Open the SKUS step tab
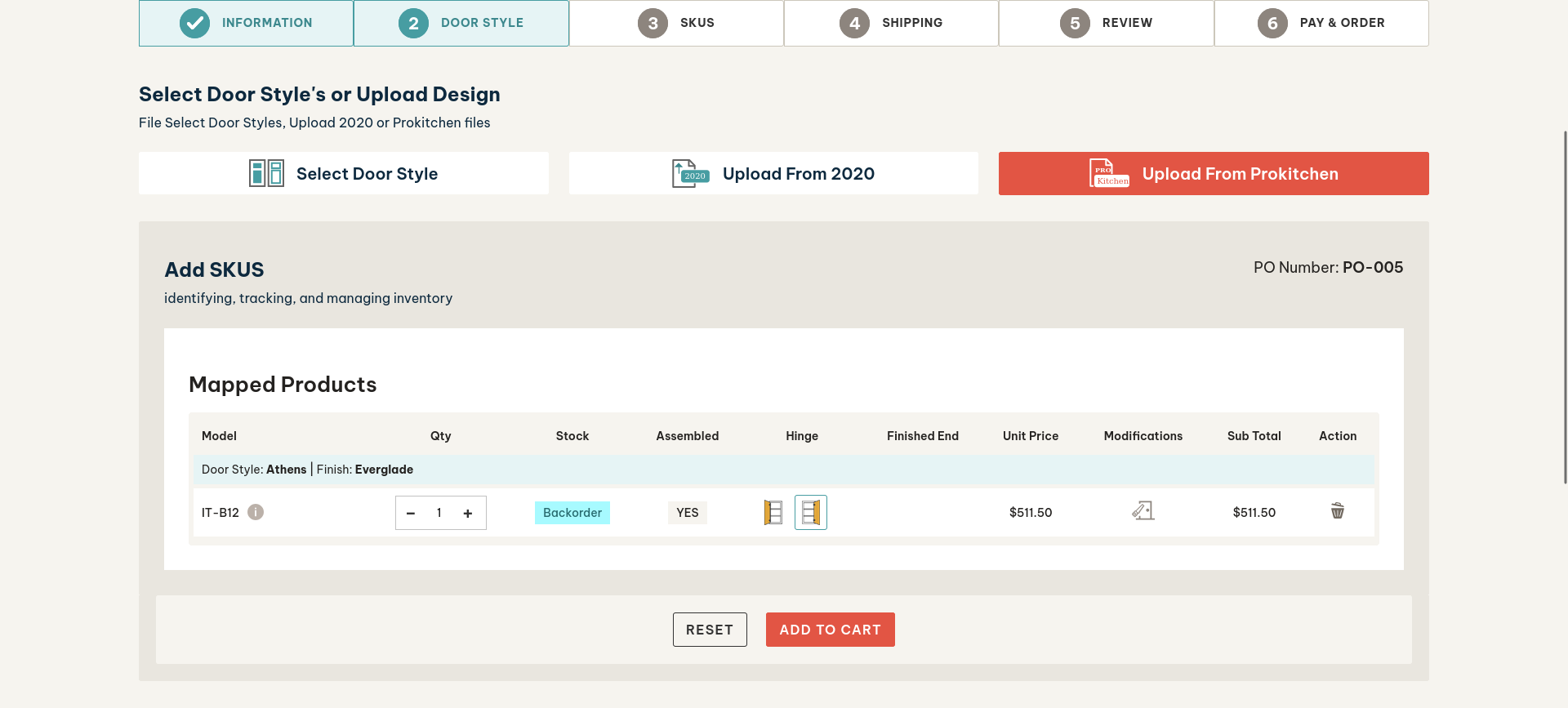This screenshot has height=708, width=1568. coord(676,23)
